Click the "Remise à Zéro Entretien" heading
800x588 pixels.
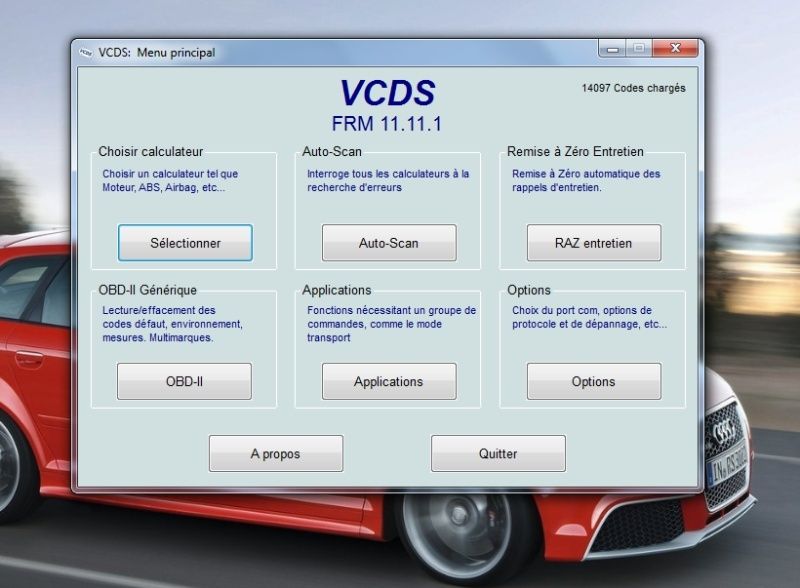(x=576, y=152)
